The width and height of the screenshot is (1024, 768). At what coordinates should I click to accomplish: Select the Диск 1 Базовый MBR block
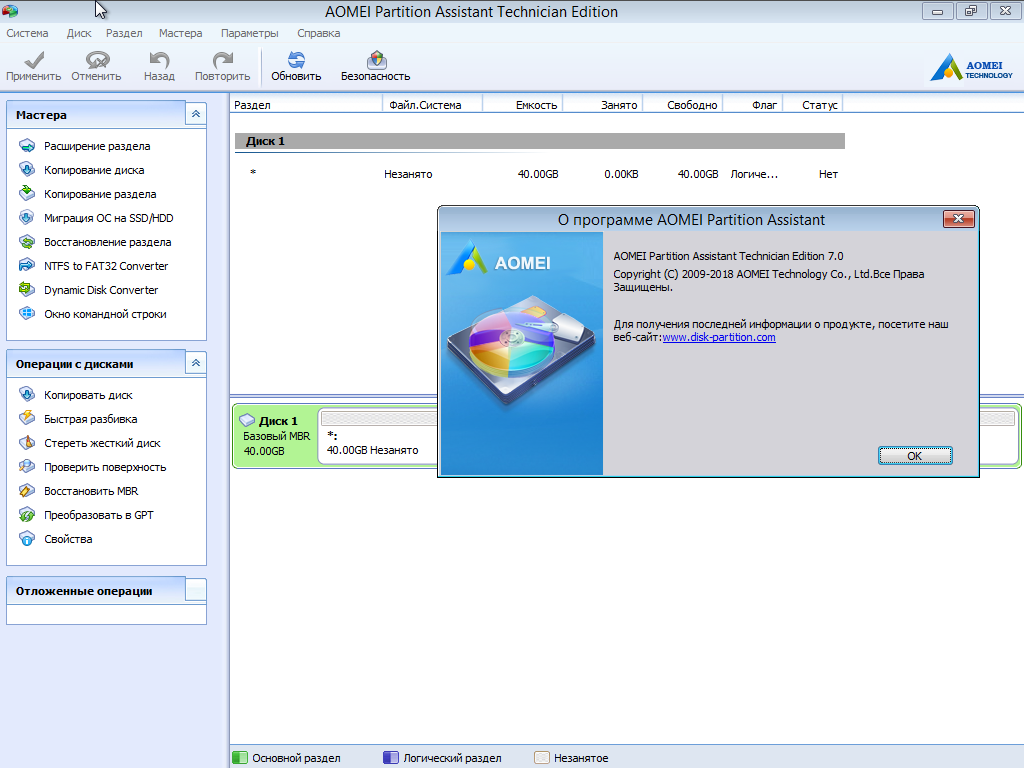pyautogui.click(x=276, y=436)
